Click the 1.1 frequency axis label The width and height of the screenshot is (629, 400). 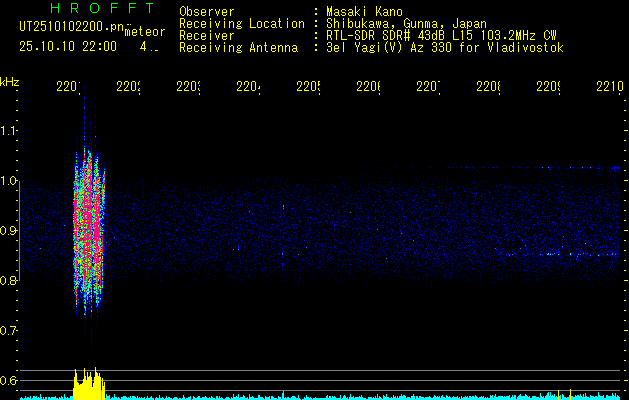(x=9, y=131)
